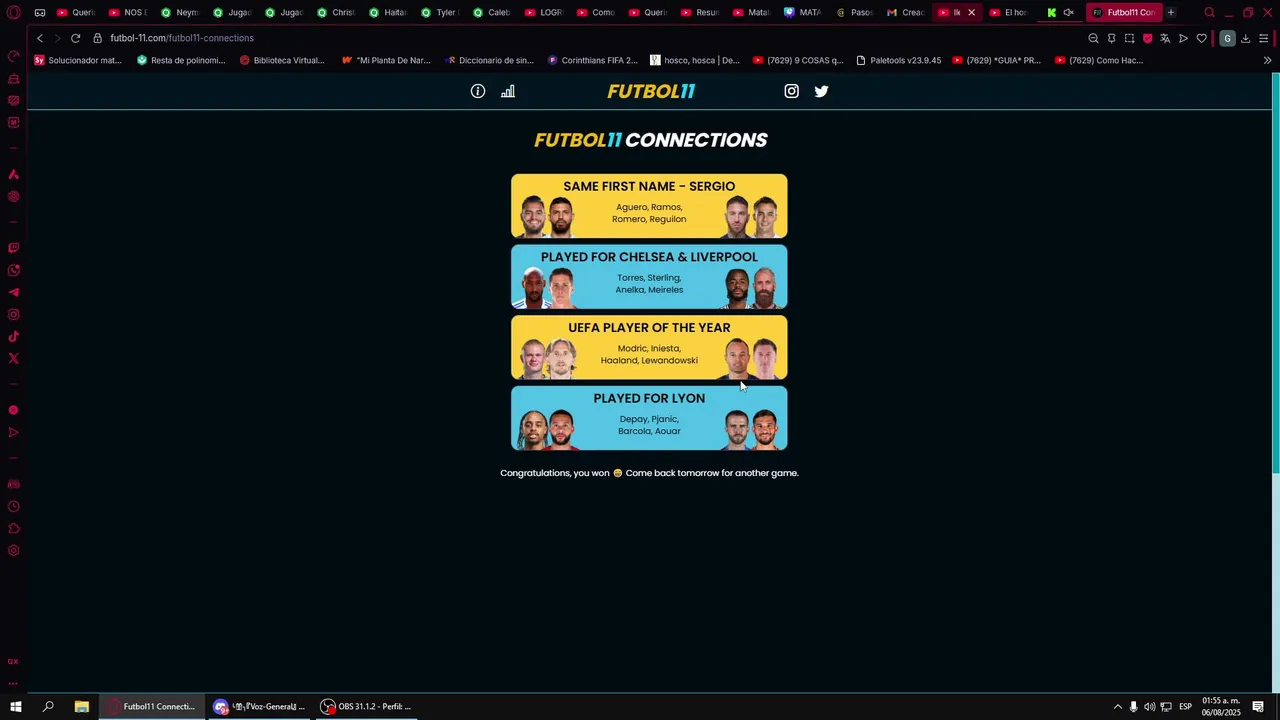
Task: Open 'Solucionador mat...' bookmark
Action: click(x=77, y=60)
